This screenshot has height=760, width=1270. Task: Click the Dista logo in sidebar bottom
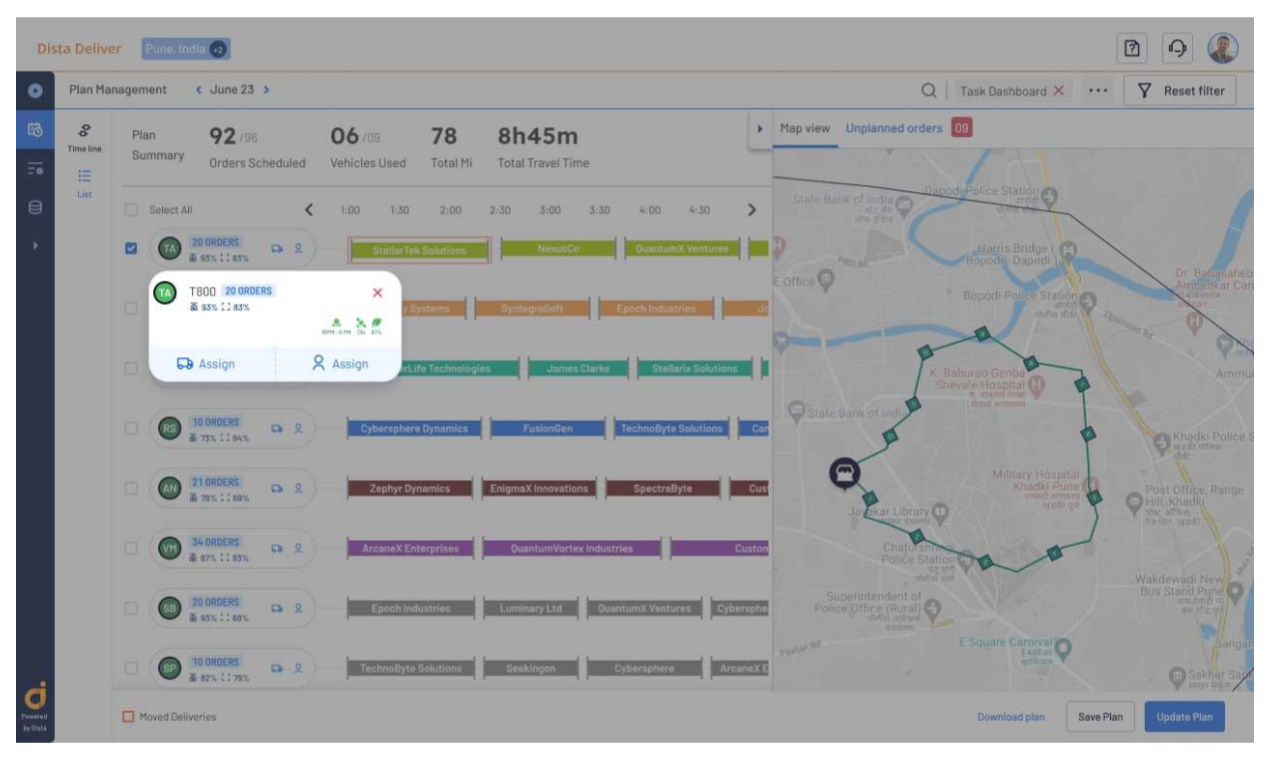[x=35, y=696]
